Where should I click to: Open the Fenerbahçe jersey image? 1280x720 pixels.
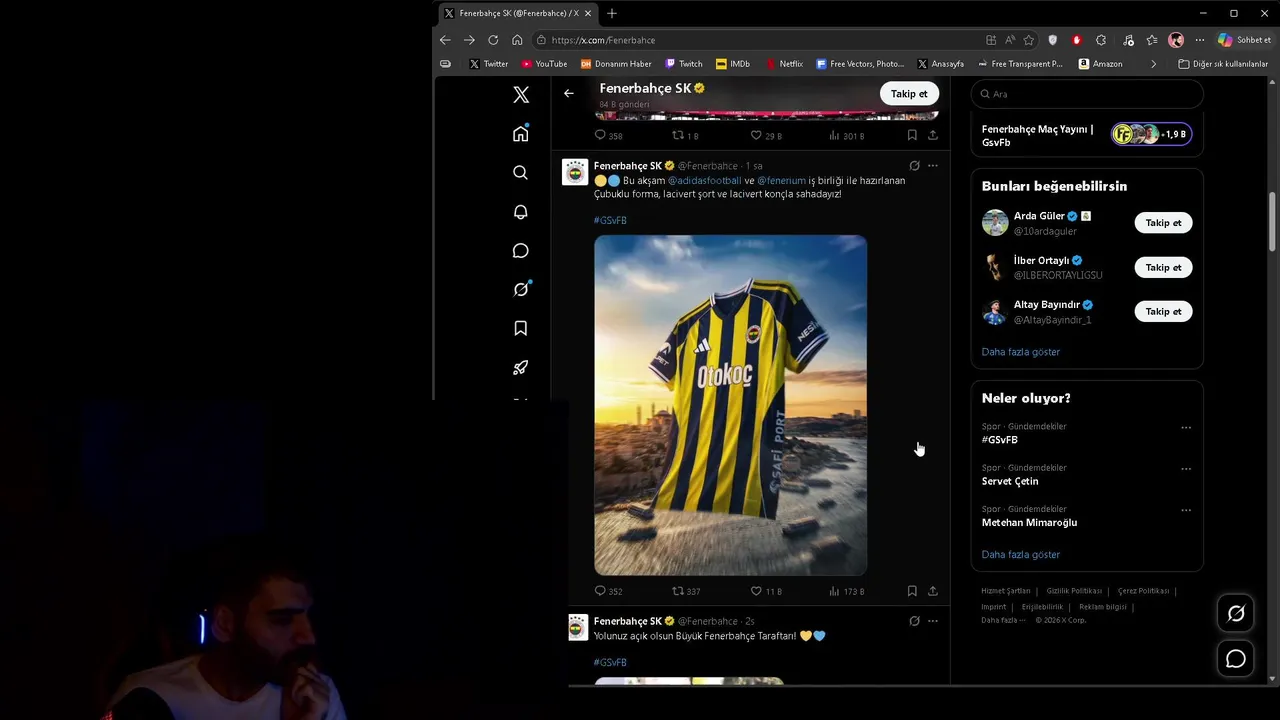(730, 405)
